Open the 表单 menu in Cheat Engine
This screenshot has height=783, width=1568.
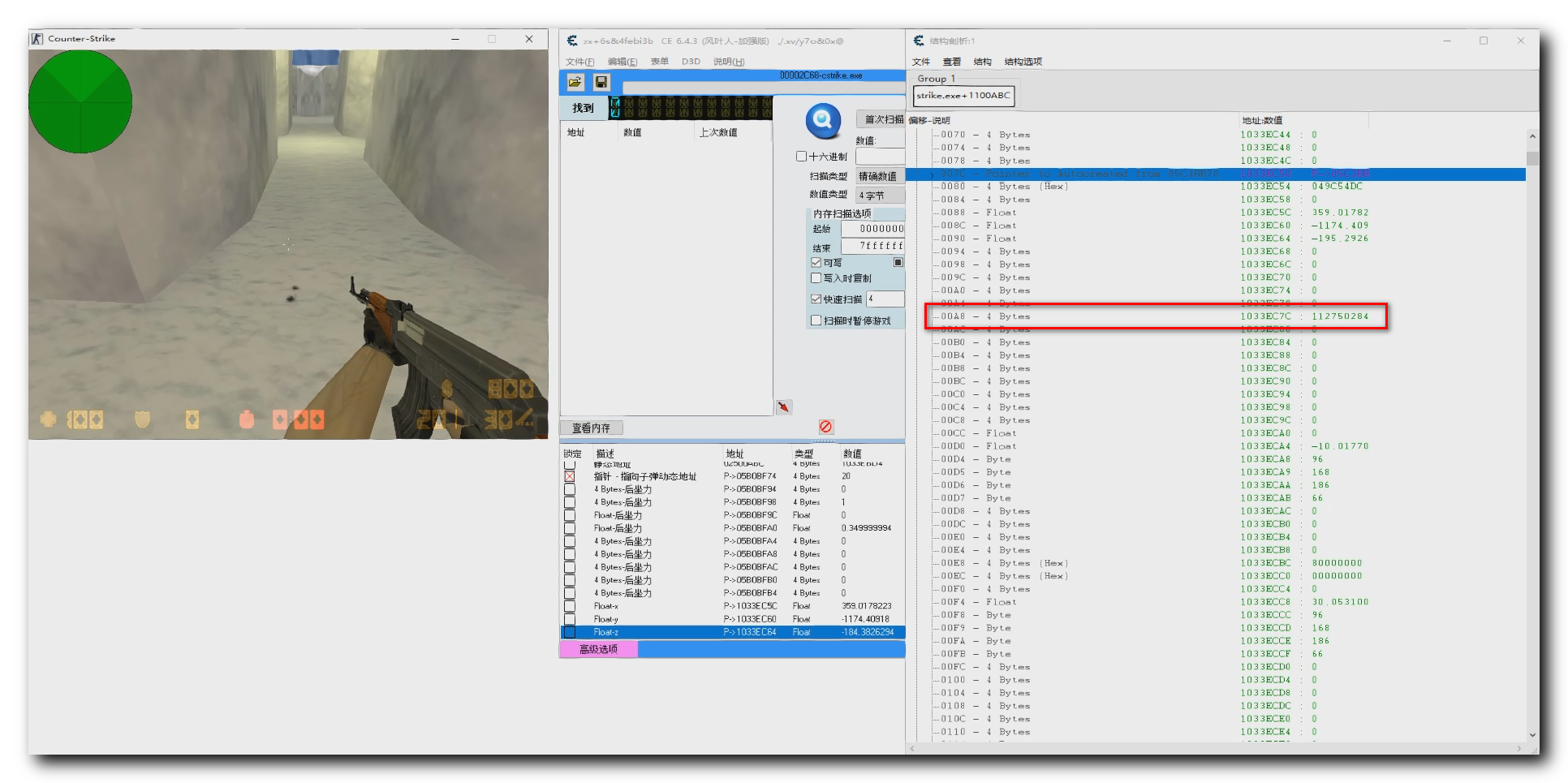click(x=660, y=62)
